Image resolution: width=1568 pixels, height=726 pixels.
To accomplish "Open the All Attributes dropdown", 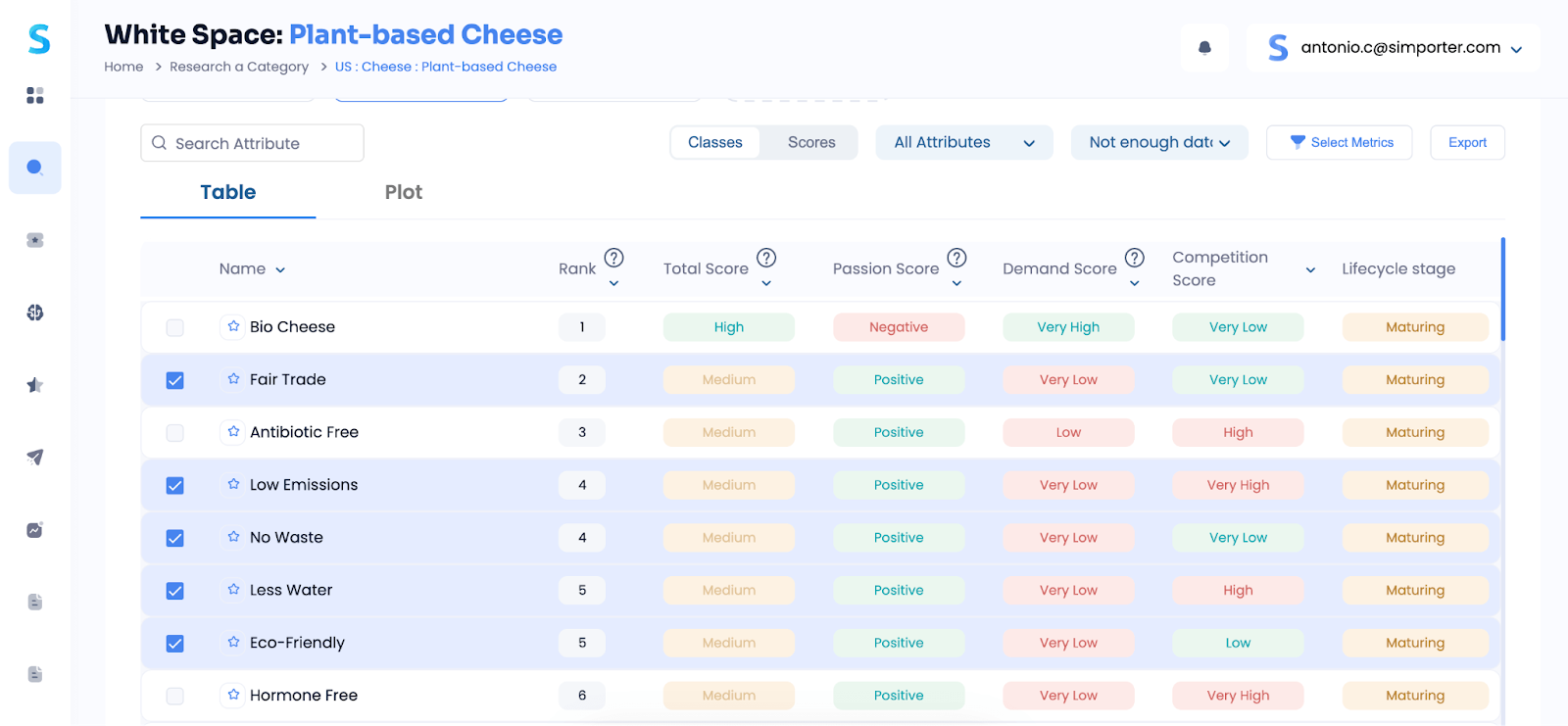I will (964, 142).
